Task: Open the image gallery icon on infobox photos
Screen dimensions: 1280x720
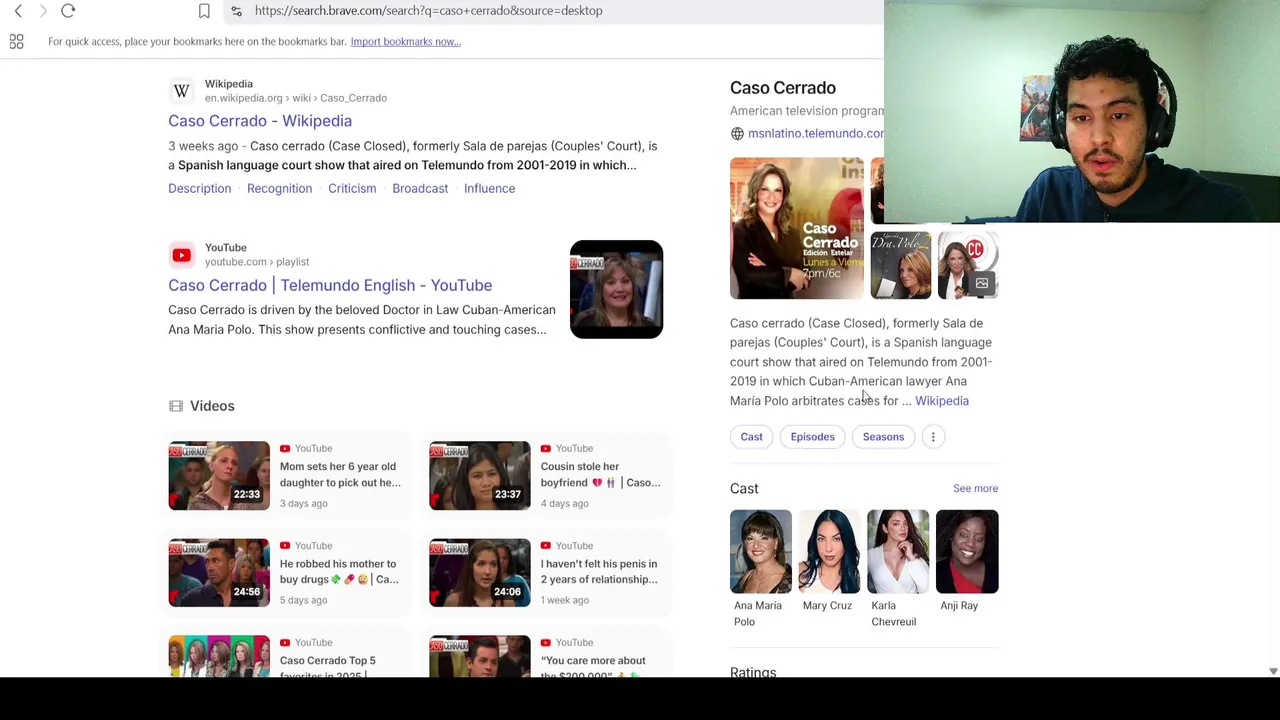Action: click(x=982, y=284)
